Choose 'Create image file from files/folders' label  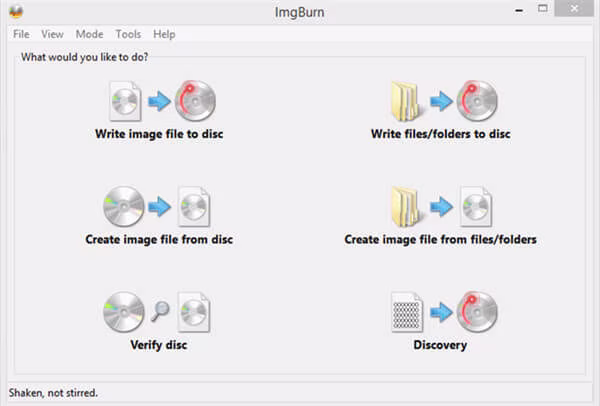pyautogui.click(x=441, y=239)
